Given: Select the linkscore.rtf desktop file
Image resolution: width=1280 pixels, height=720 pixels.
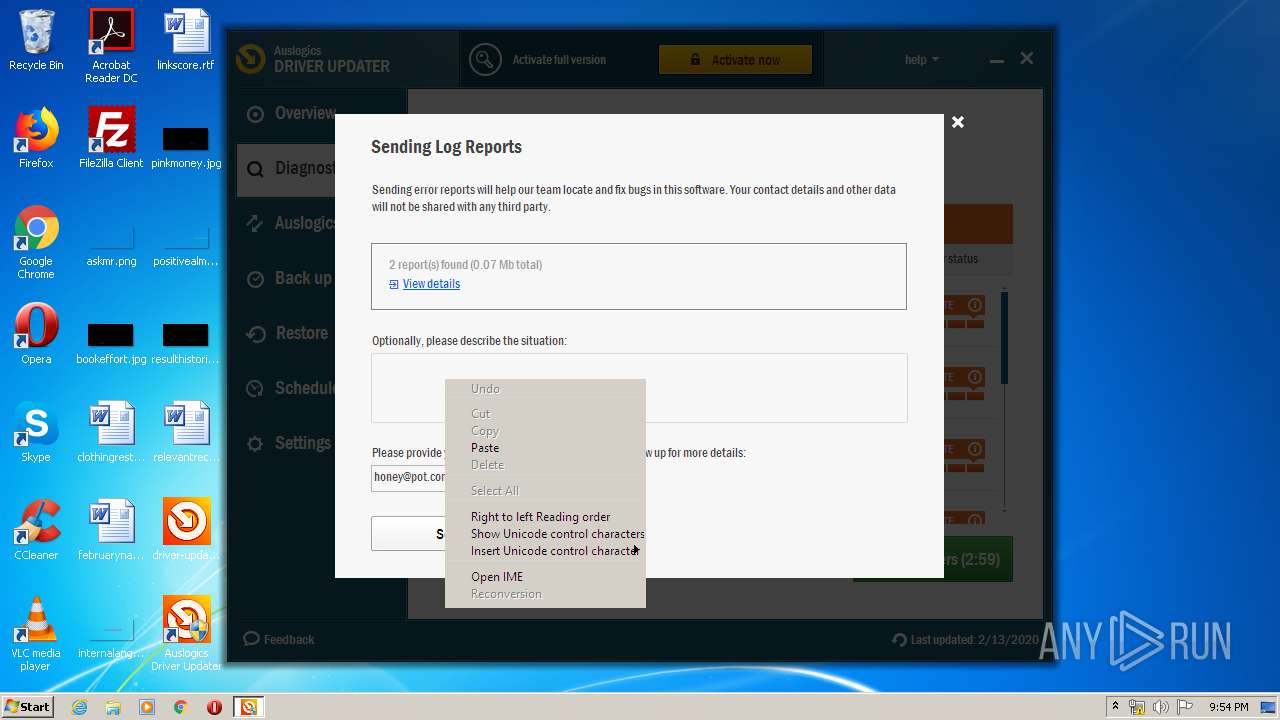Looking at the screenshot, I should click(x=186, y=40).
